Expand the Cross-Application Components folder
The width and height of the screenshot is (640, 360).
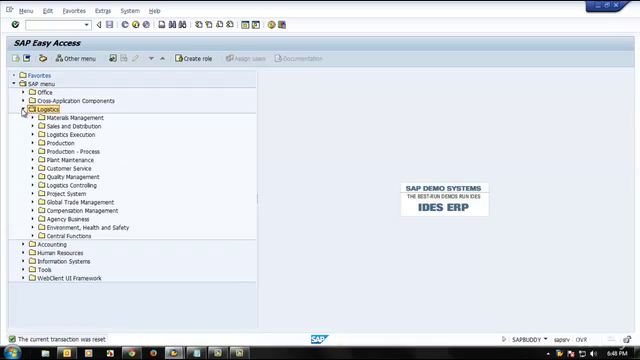coord(23,100)
